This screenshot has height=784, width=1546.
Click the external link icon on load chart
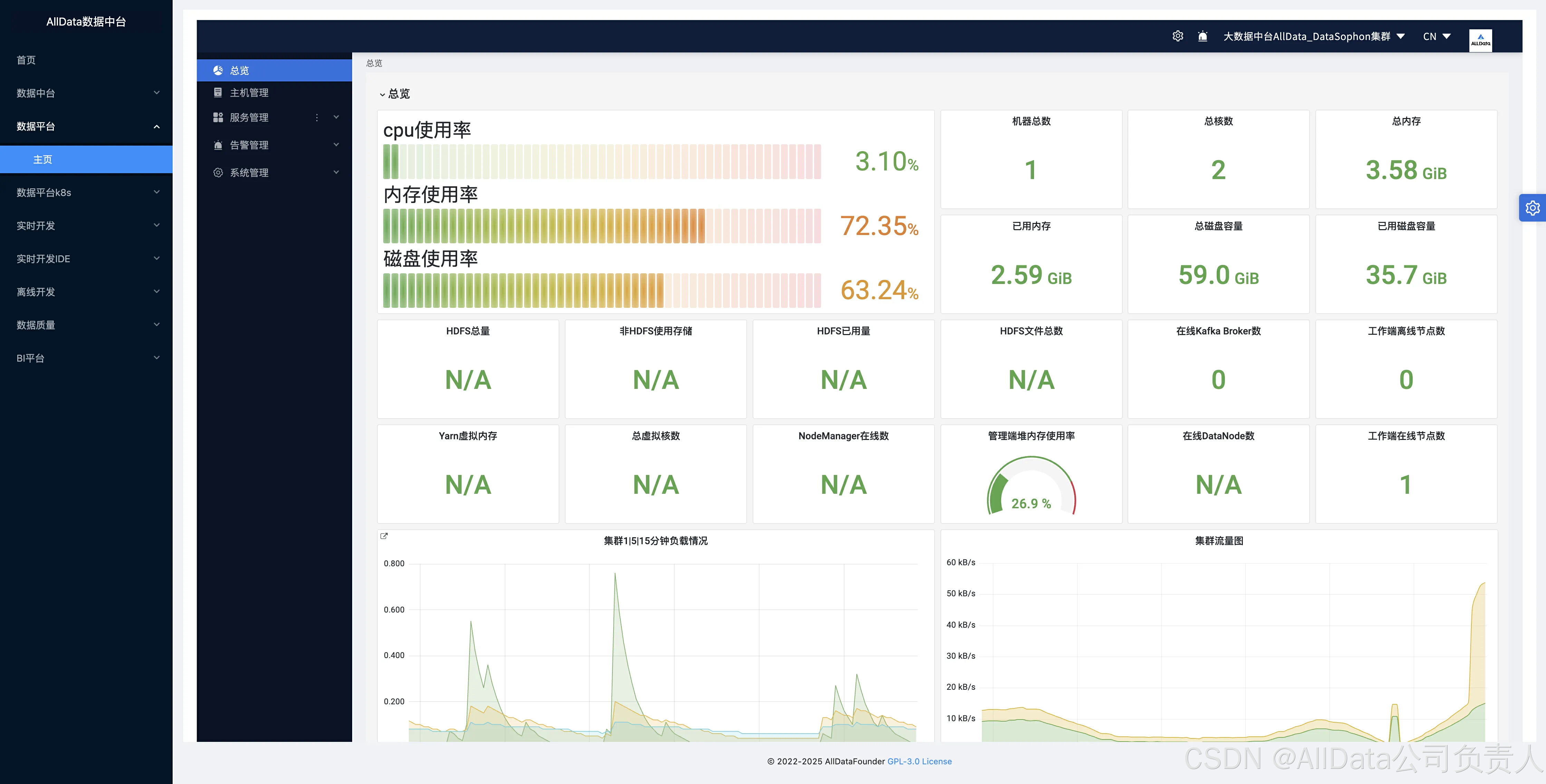pyautogui.click(x=384, y=536)
